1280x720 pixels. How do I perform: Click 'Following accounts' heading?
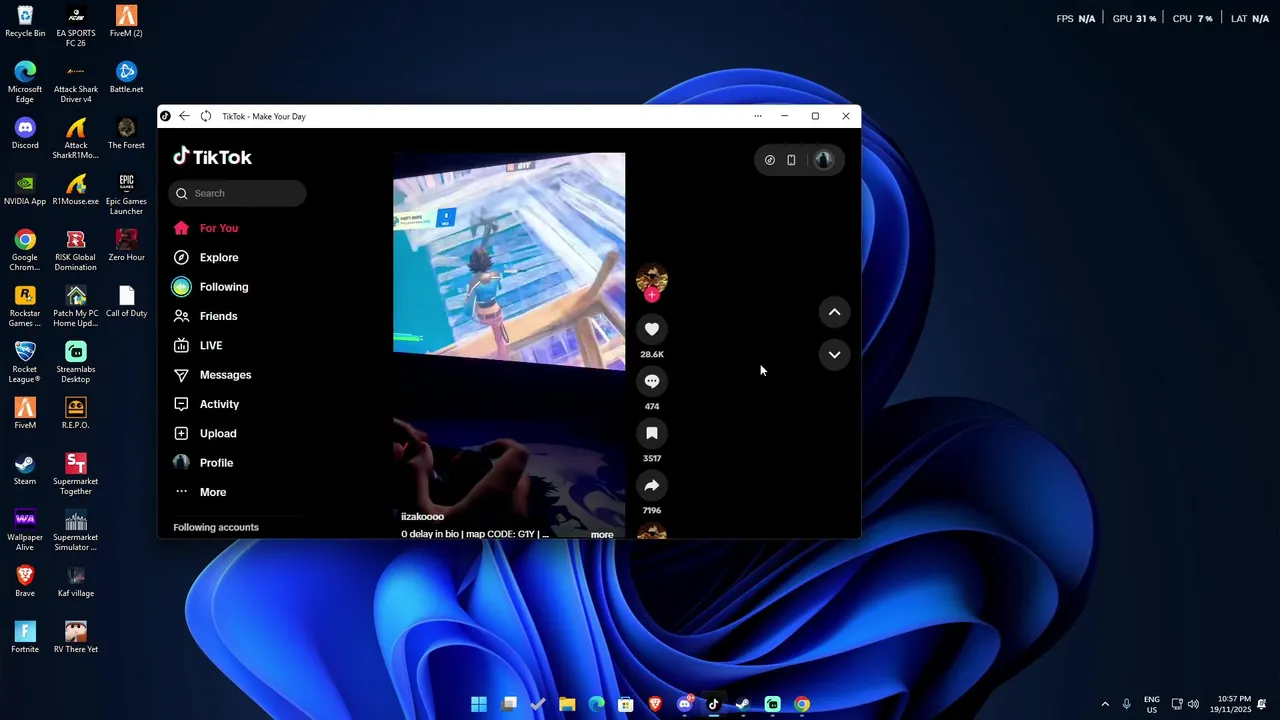click(x=216, y=527)
